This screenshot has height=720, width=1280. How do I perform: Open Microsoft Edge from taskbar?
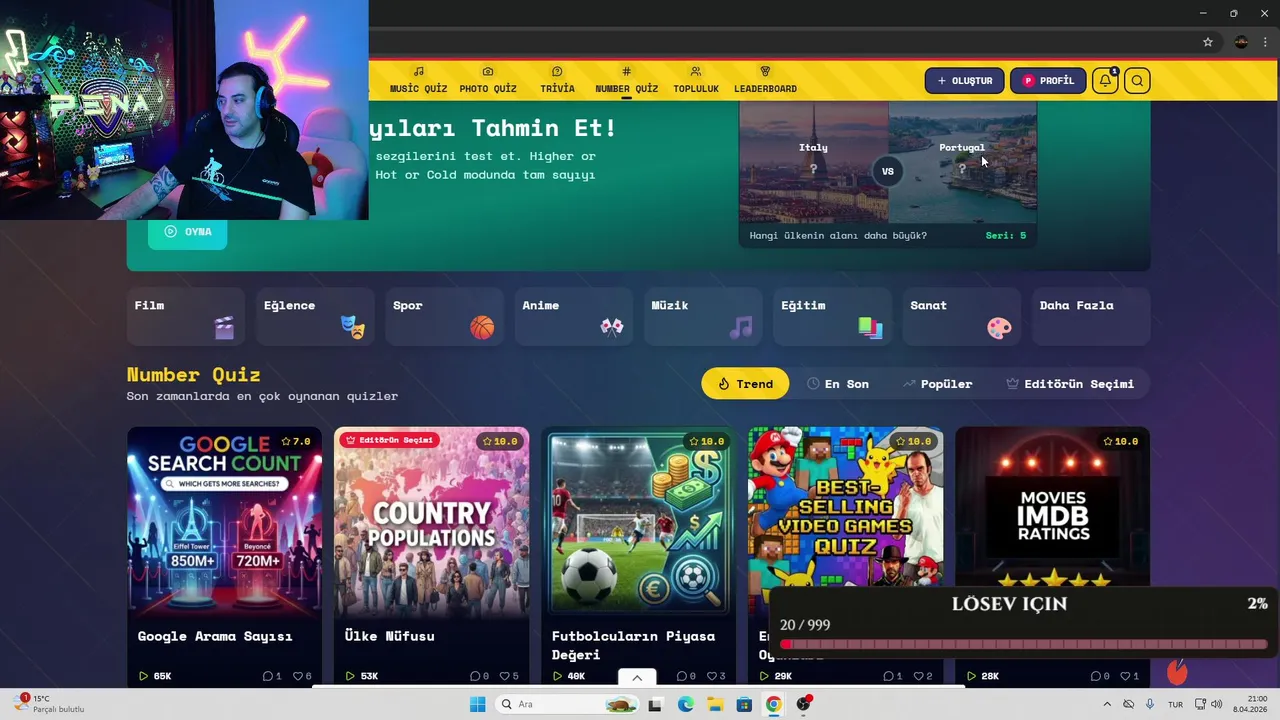tap(685, 704)
